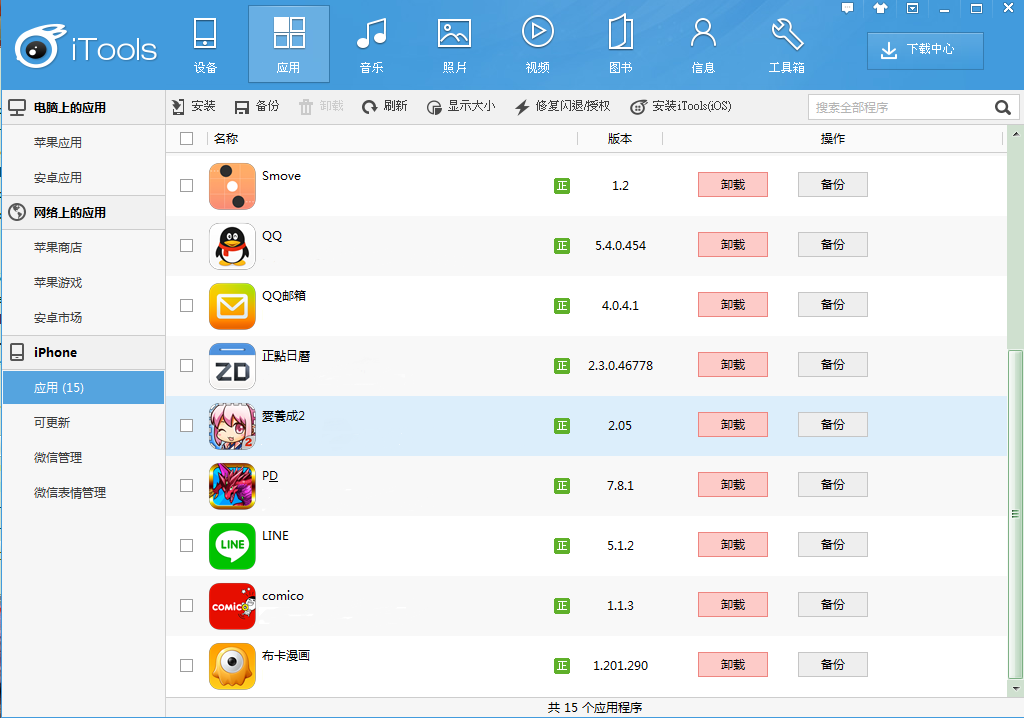The image size is (1024, 718).
Task: Click the green 正 badge for Smove
Action: pyautogui.click(x=562, y=186)
